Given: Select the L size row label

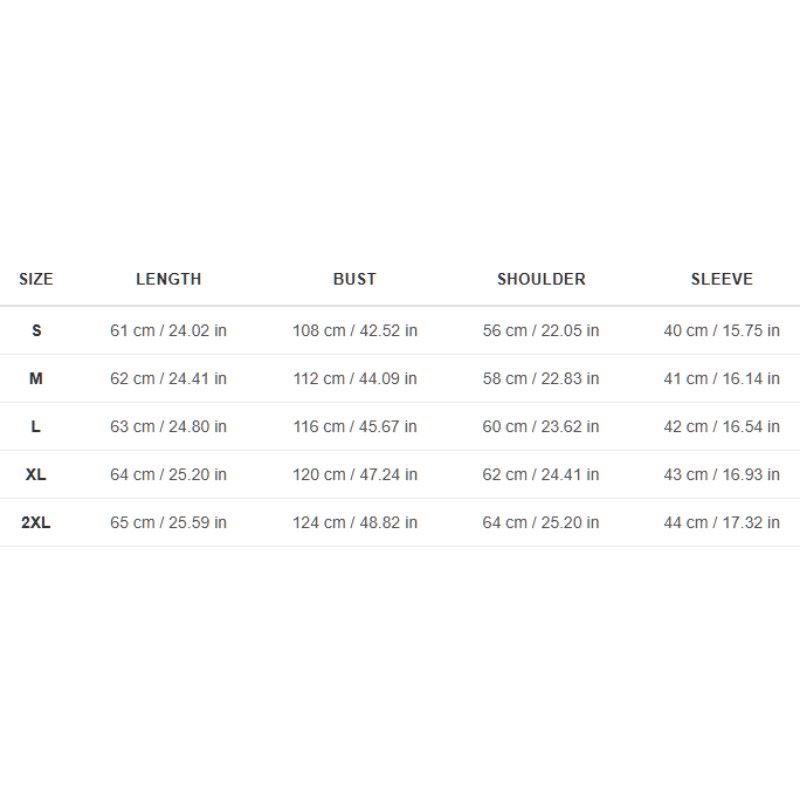Looking at the screenshot, I should click(x=36, y=427).
